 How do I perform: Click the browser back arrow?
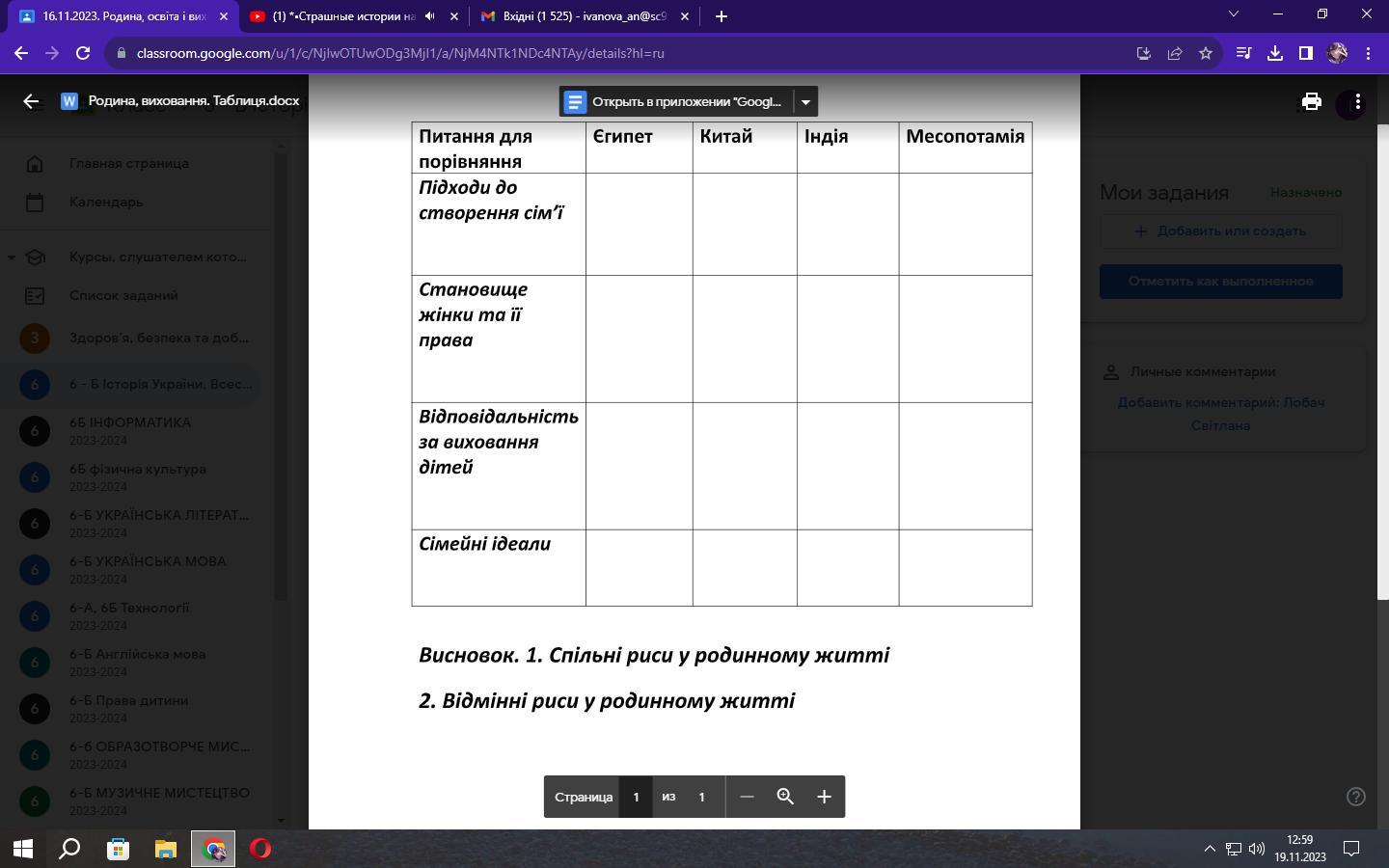pos(21,53)
